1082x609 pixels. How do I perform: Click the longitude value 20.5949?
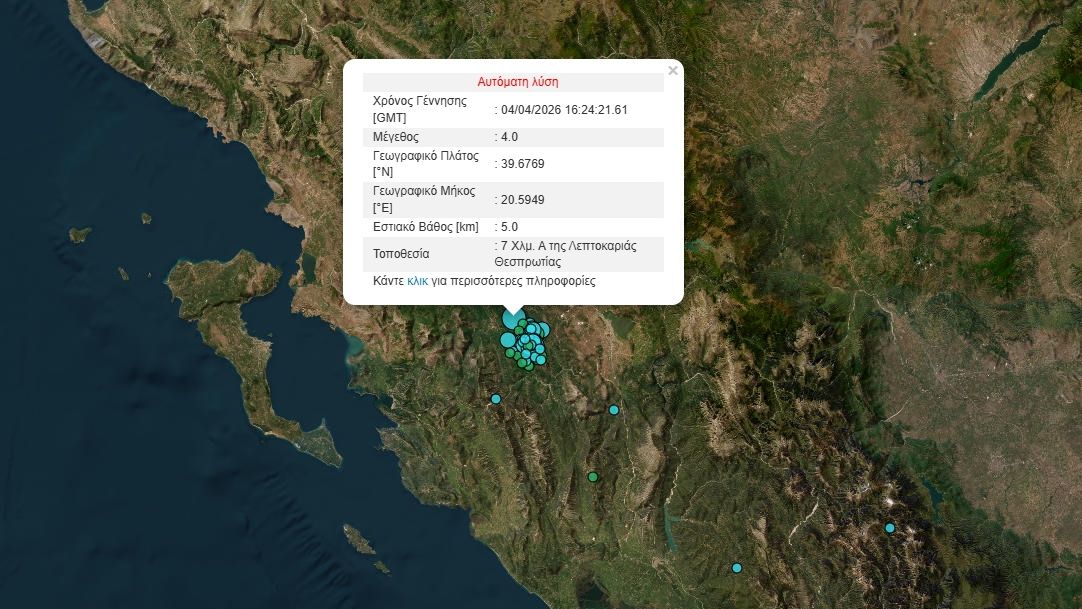click(x=523, y=200)
